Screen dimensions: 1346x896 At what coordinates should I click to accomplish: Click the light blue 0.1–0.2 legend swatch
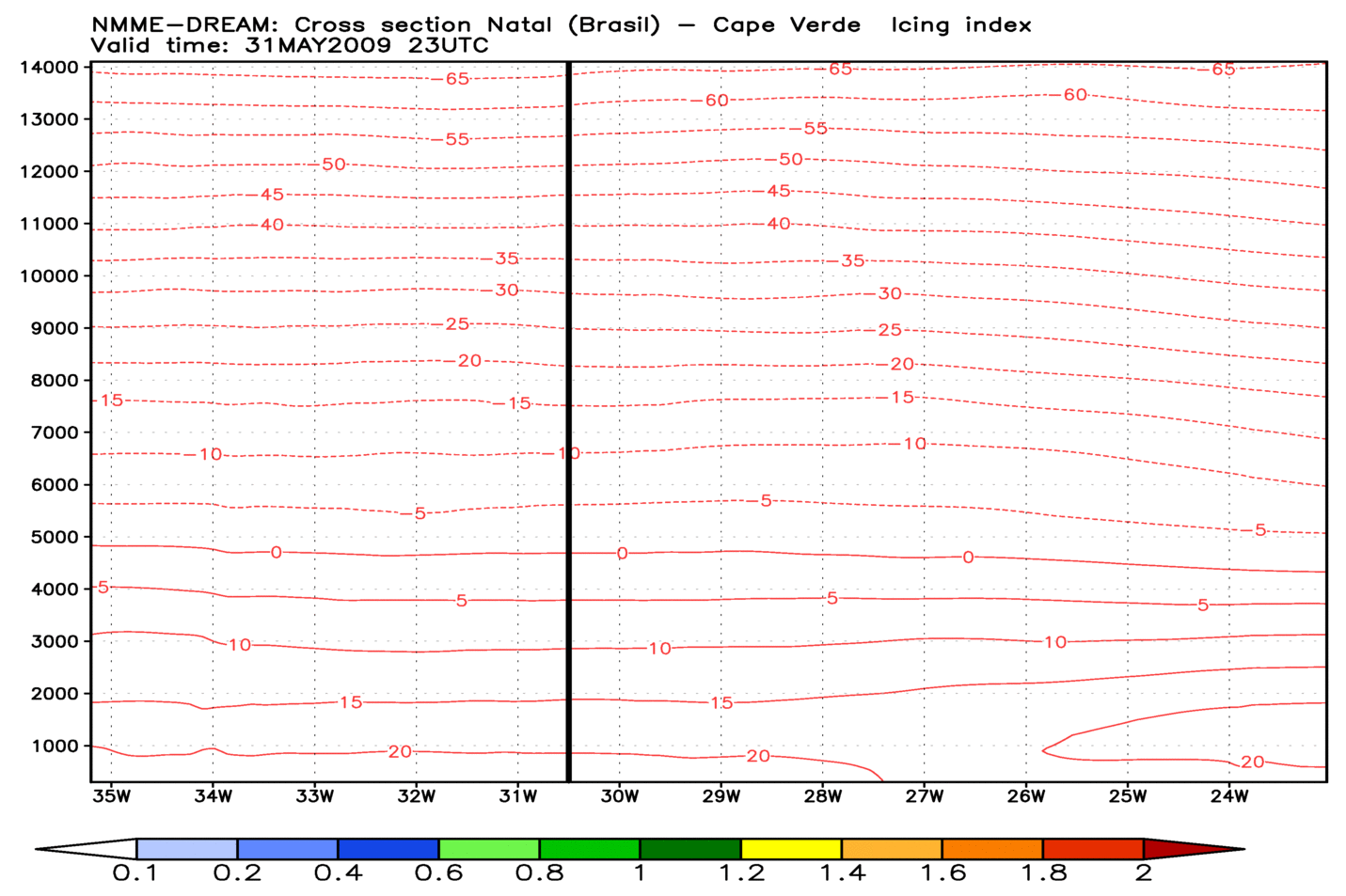point(186,849)
